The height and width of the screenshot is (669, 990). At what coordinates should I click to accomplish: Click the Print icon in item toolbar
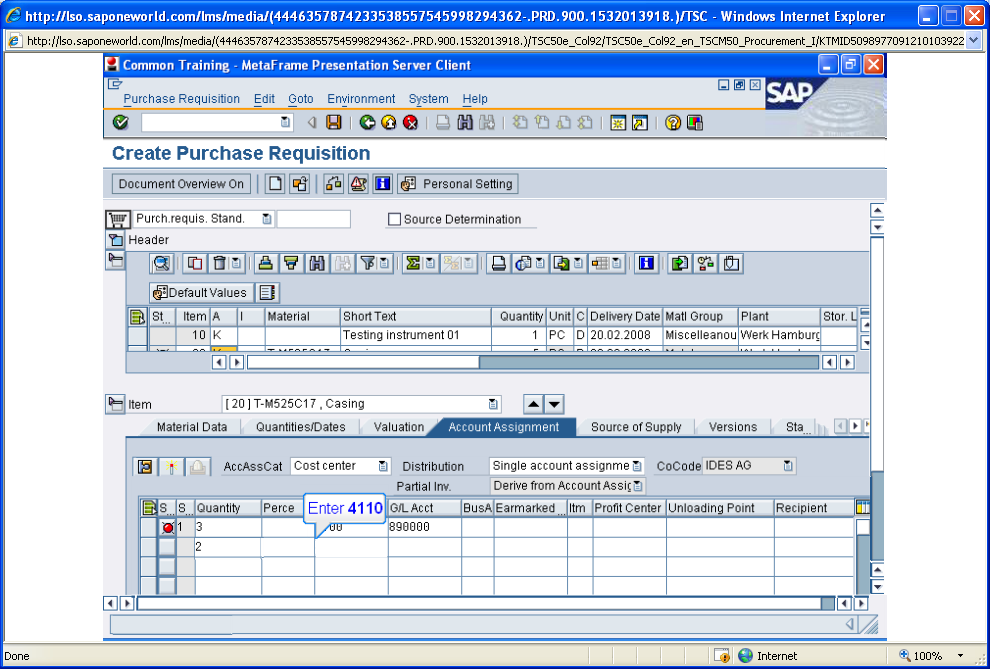point(499,263)
